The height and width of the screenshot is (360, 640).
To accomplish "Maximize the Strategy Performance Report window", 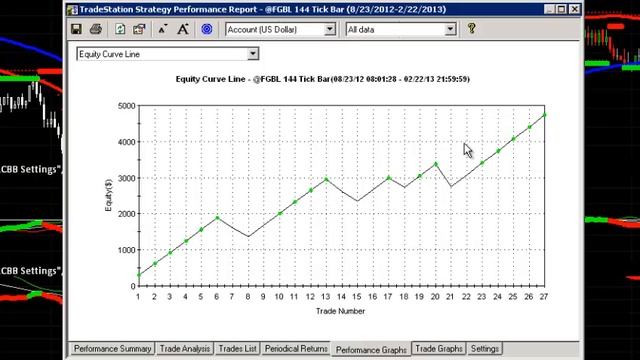I will click(x=562, y=9).
